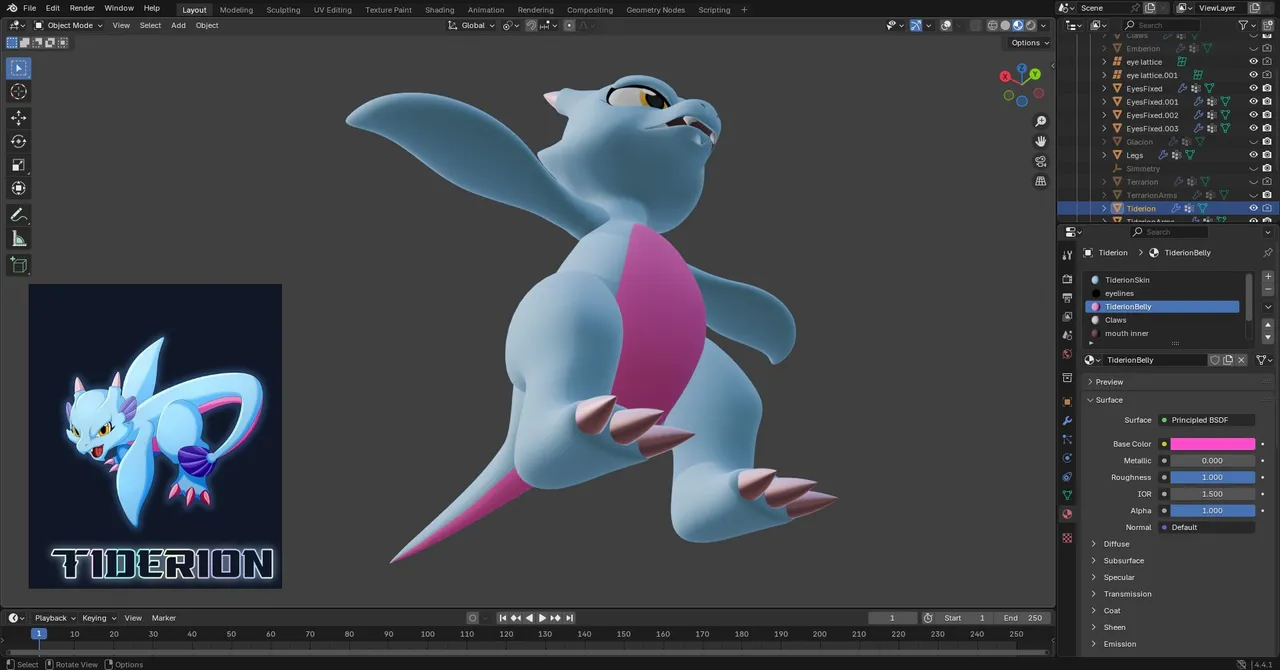Adjust the Roughness slider
This screenshot has width=1280, height=670.
tap(1213, 477)
